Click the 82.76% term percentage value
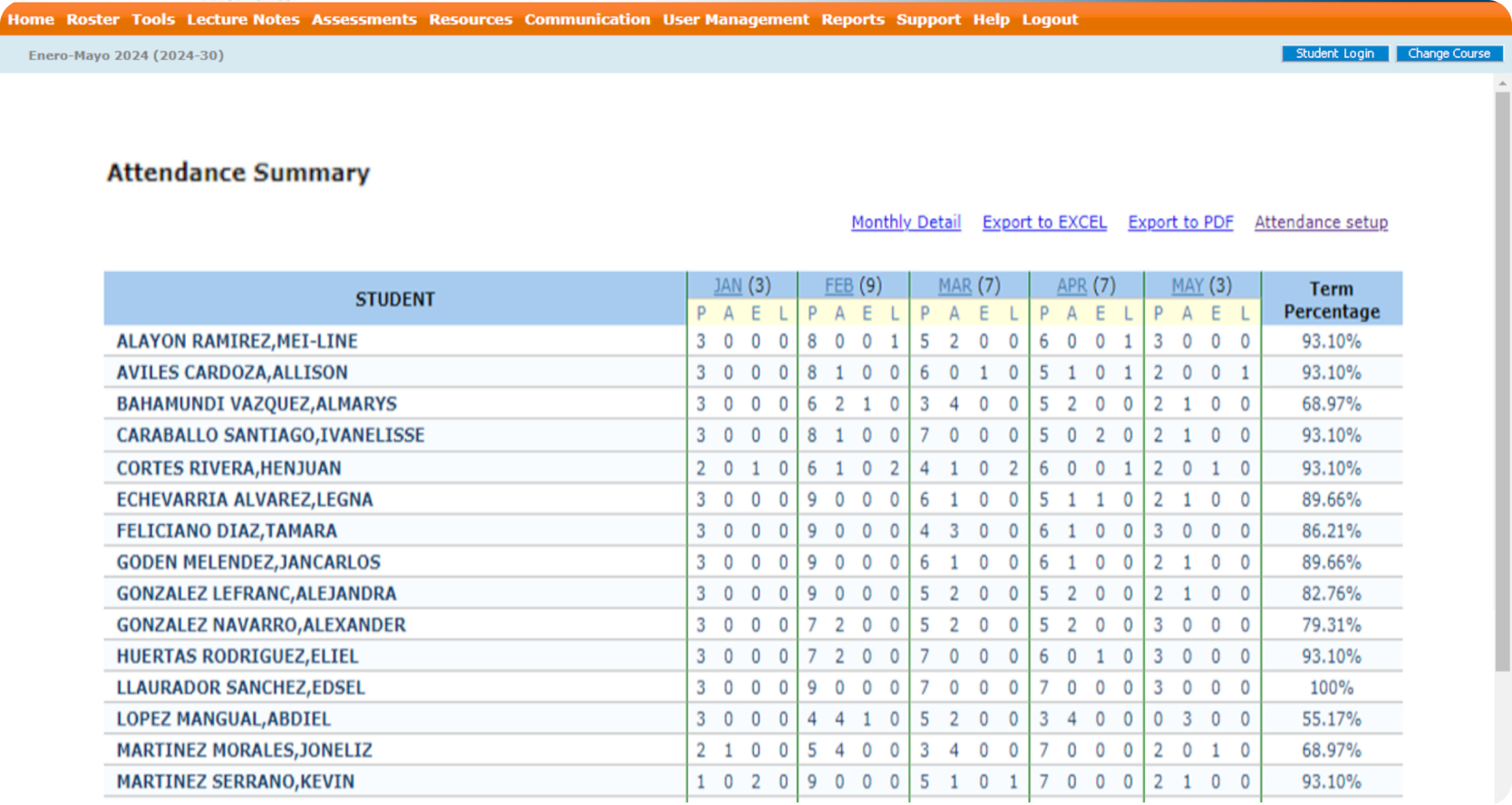 (x=1331, y=593)
